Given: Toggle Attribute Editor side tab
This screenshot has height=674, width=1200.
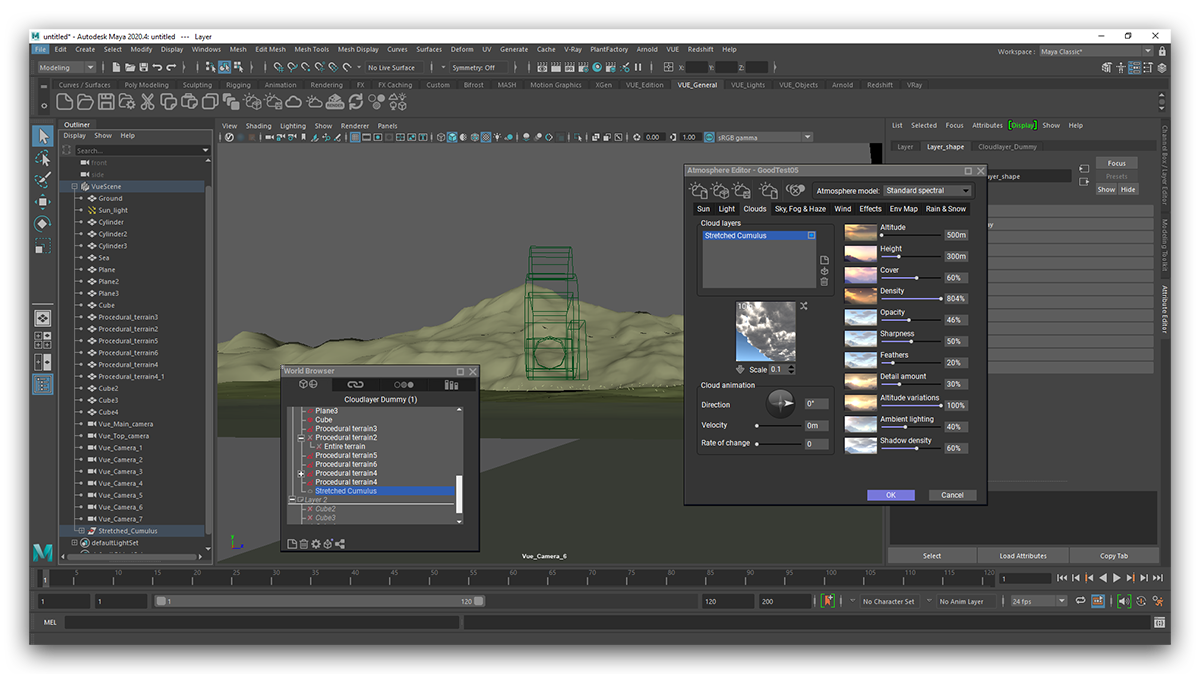Looking at the screenshot, I should point(1164,310).
